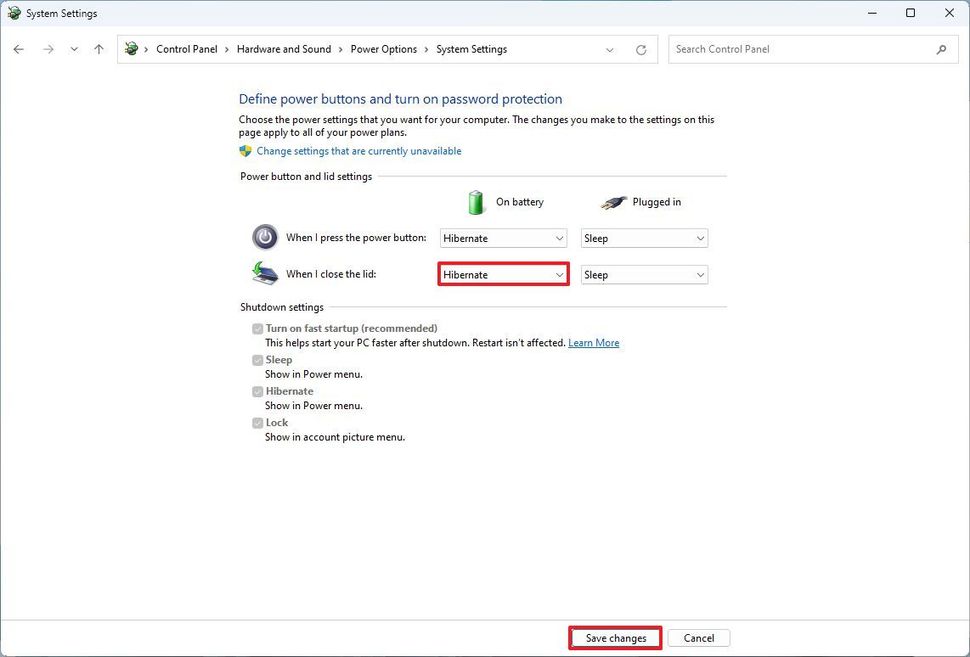The image size is (970, 657).
Task: Click the search magnifier icon
Action: 941,48
